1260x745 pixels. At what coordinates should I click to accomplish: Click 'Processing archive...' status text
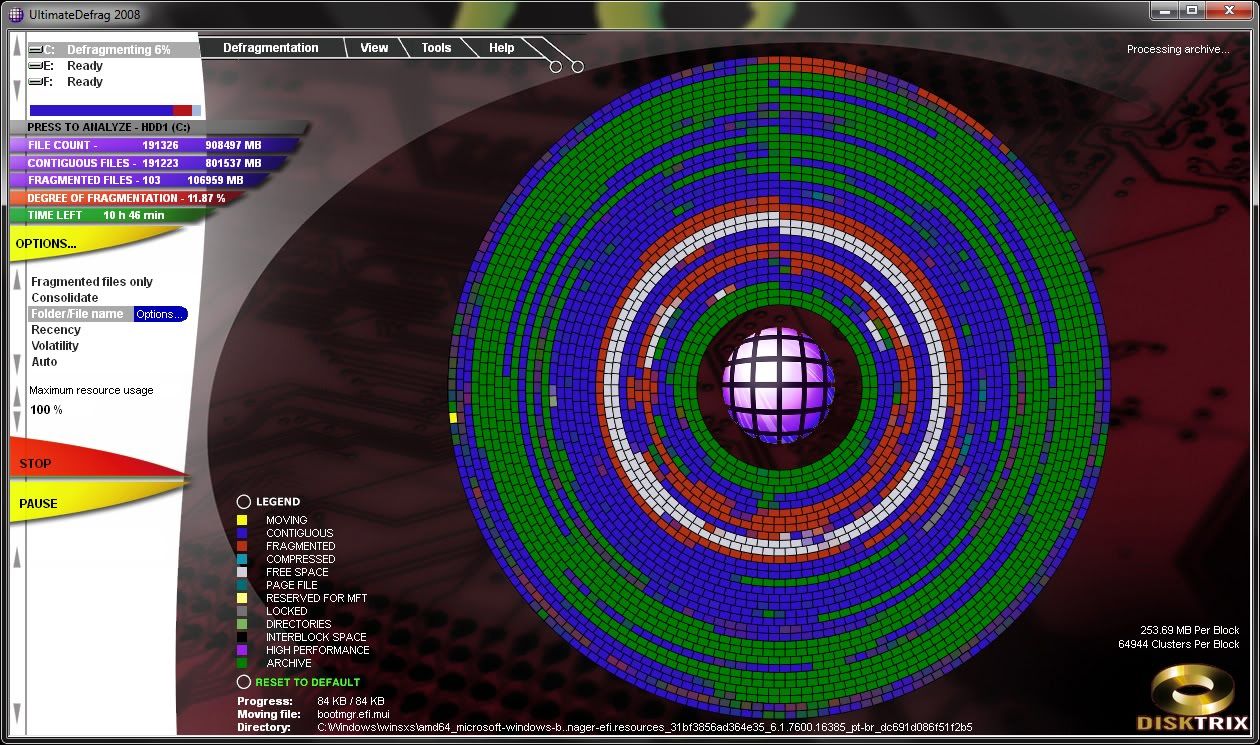pyautogui.click(x=1178, y=49)
